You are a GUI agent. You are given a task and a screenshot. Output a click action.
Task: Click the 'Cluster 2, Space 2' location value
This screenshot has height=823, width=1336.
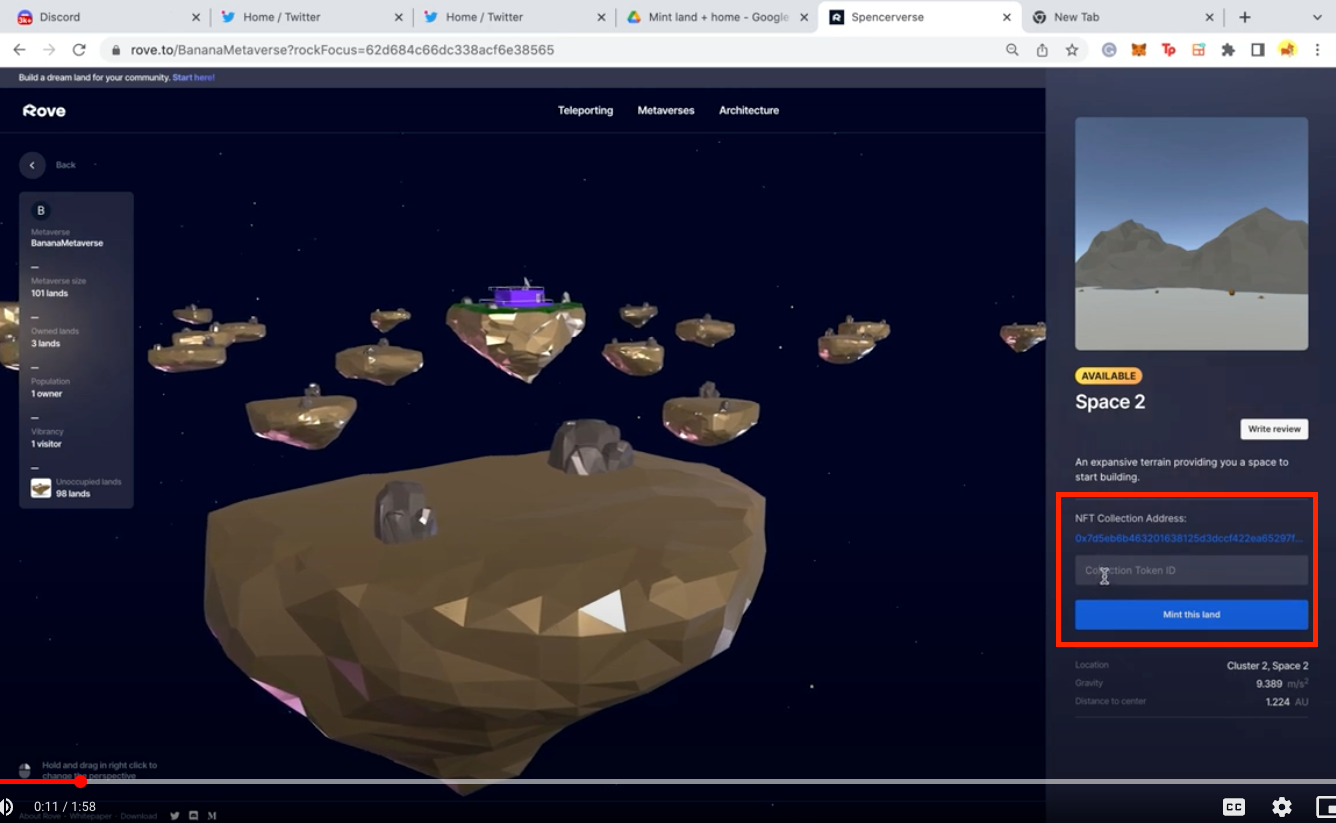(x=1267, y=665)
